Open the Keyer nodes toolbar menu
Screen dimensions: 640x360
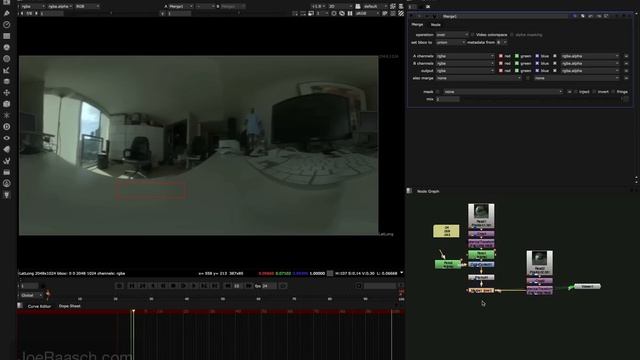[7, 70]
